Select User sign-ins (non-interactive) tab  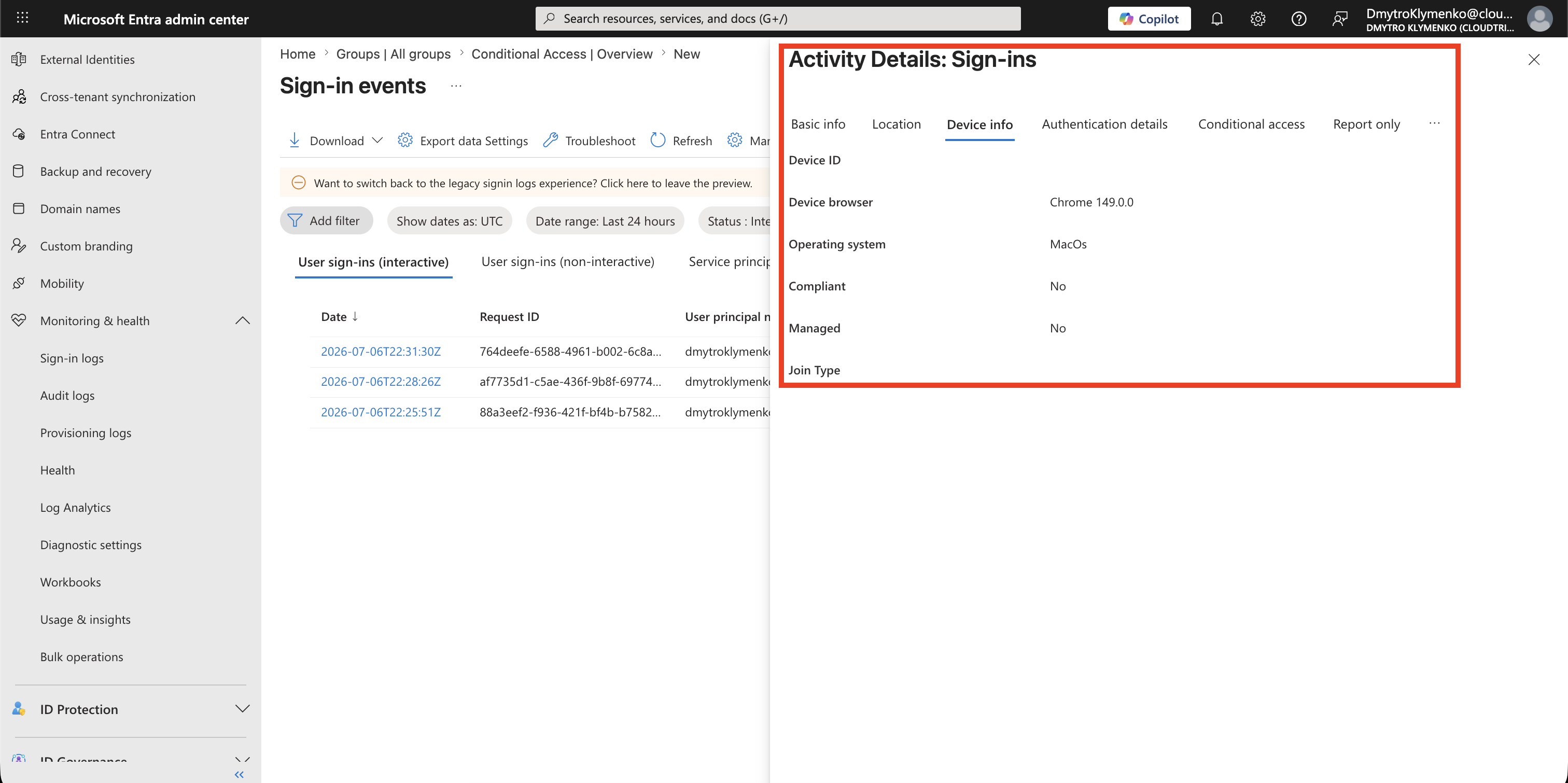click(x=568, y=262)
